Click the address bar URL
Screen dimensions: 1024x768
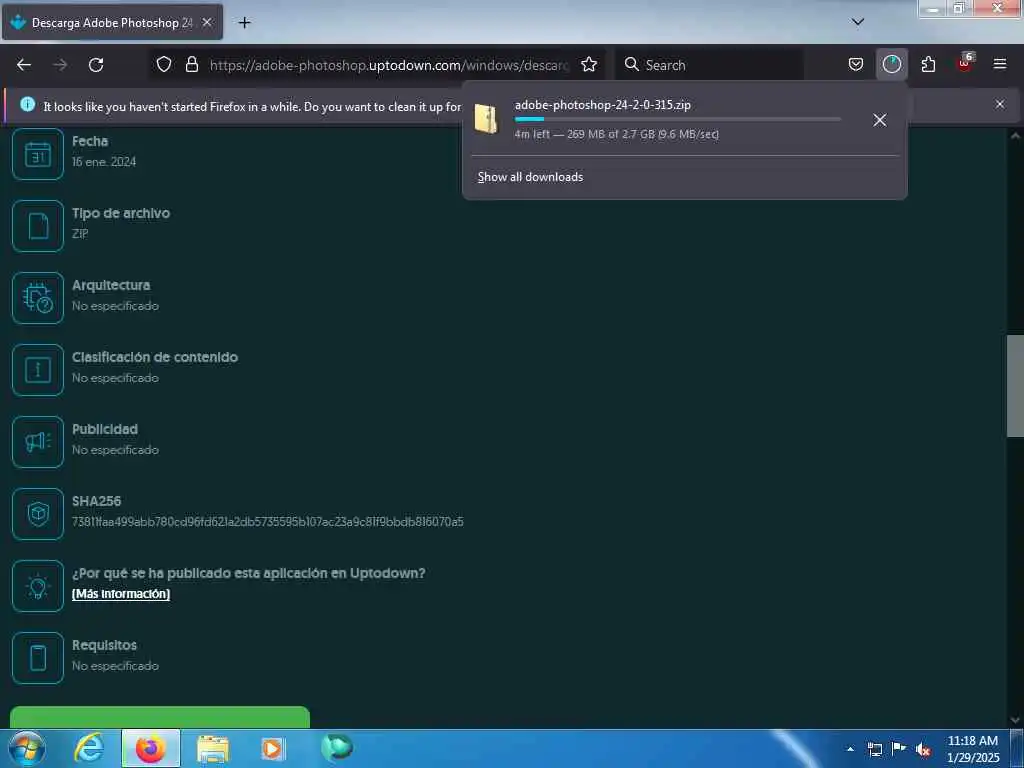[389, 65]
